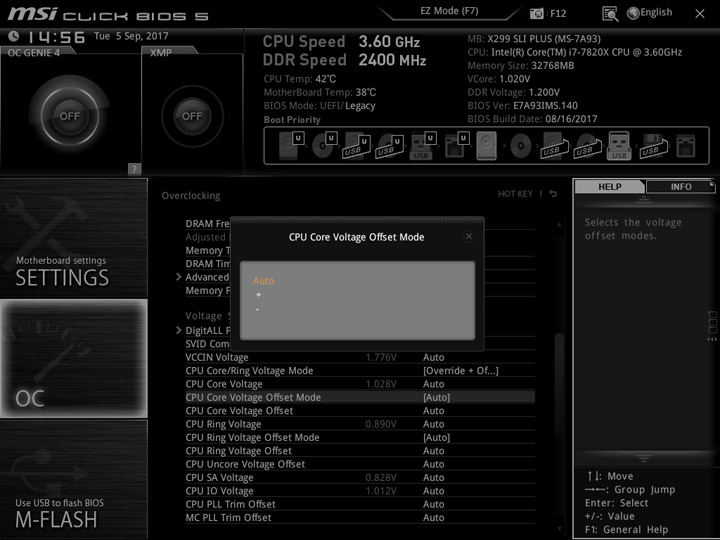Image resolution: width=720 pixels, height=540 pixels.
Task: Toggle the XMP OFF knob
Action: [x=192, y=116]
